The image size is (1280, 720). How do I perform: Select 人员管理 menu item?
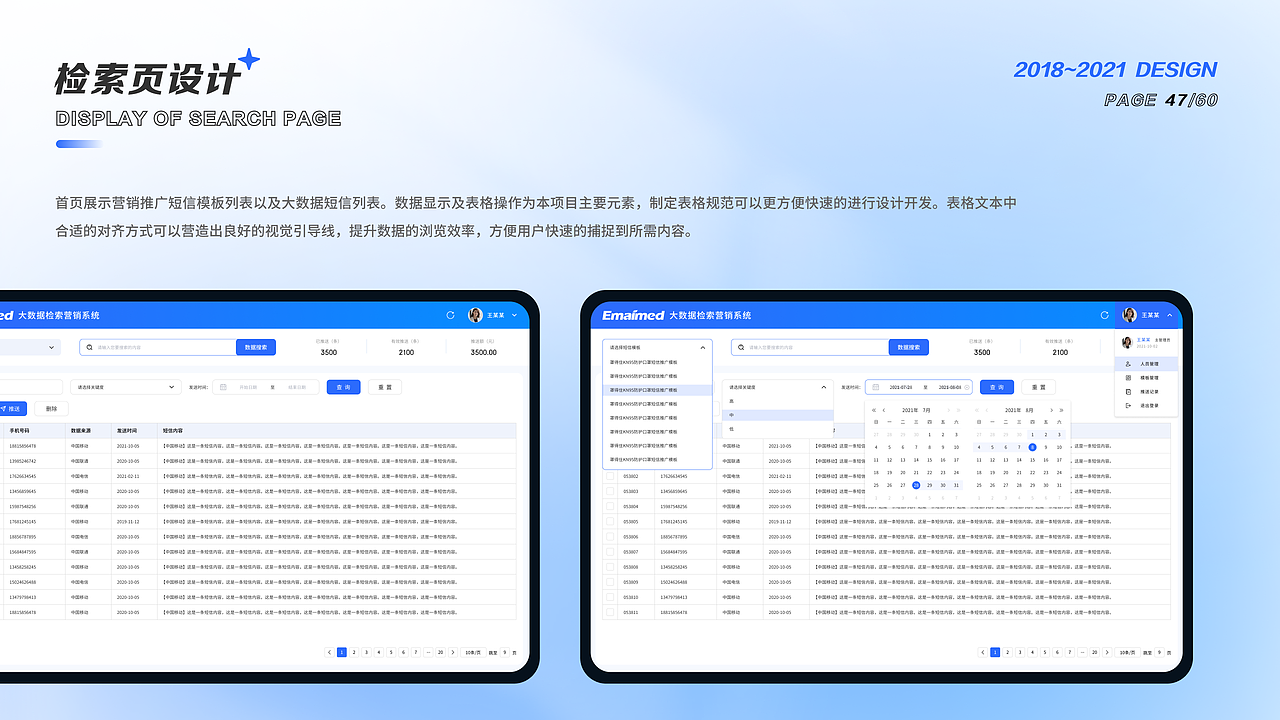coord(1146,364)
